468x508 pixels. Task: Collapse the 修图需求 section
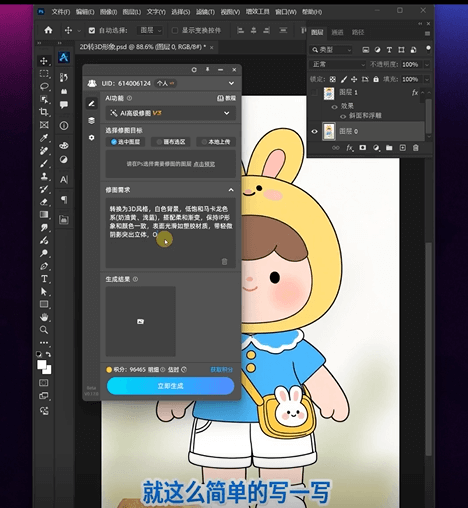coord(231,190)
